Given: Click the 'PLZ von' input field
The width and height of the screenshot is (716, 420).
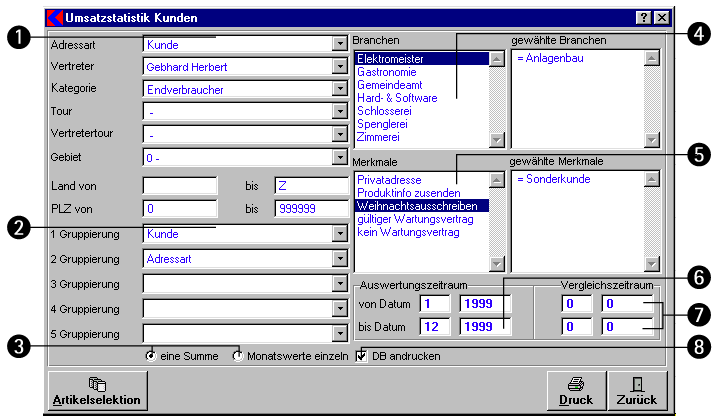Looking at the screenshot, I should click(x=179, y=209).
